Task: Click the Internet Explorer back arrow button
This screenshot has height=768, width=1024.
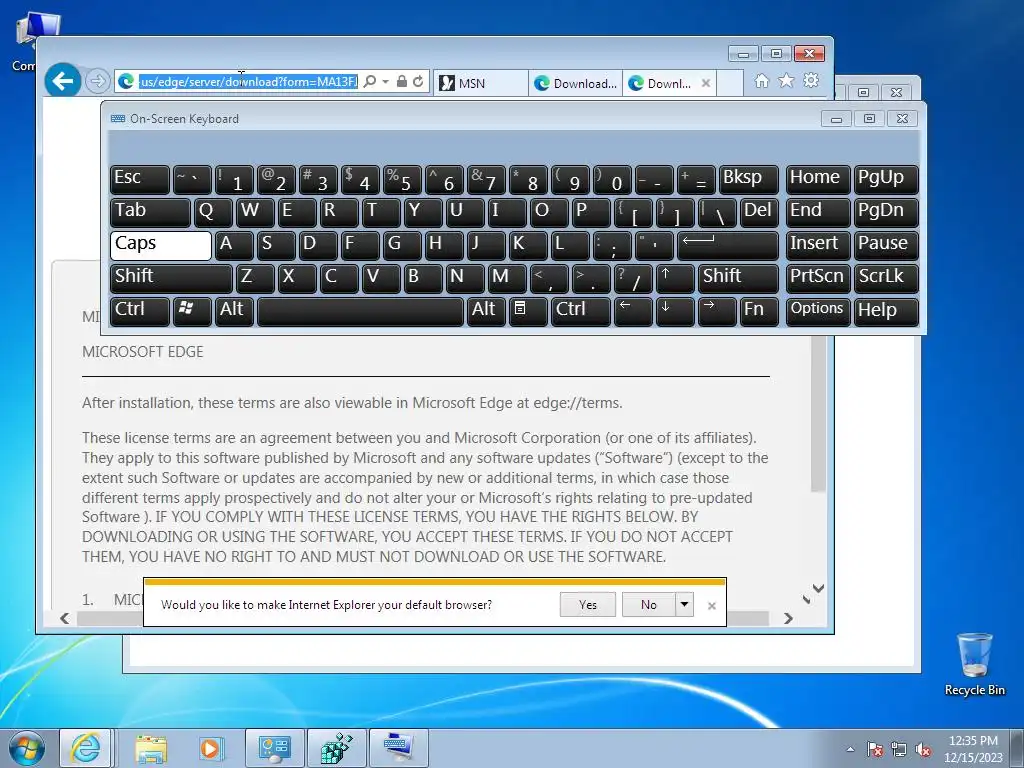Action: pyautogui.click(x=63, y=82)
